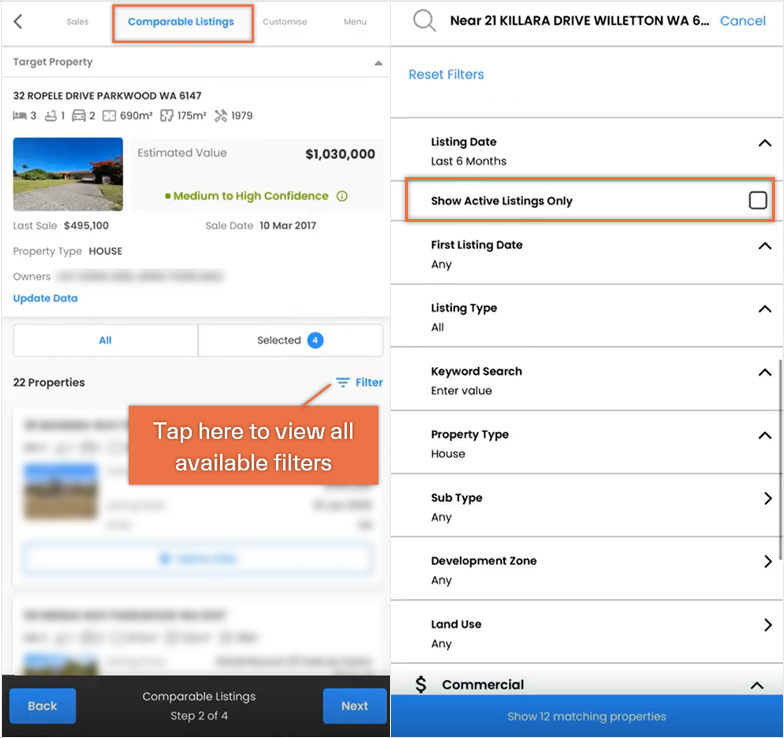Show the Selected properties tab
Viewport: 784px width, 738px height.
[x=290, y=340]
